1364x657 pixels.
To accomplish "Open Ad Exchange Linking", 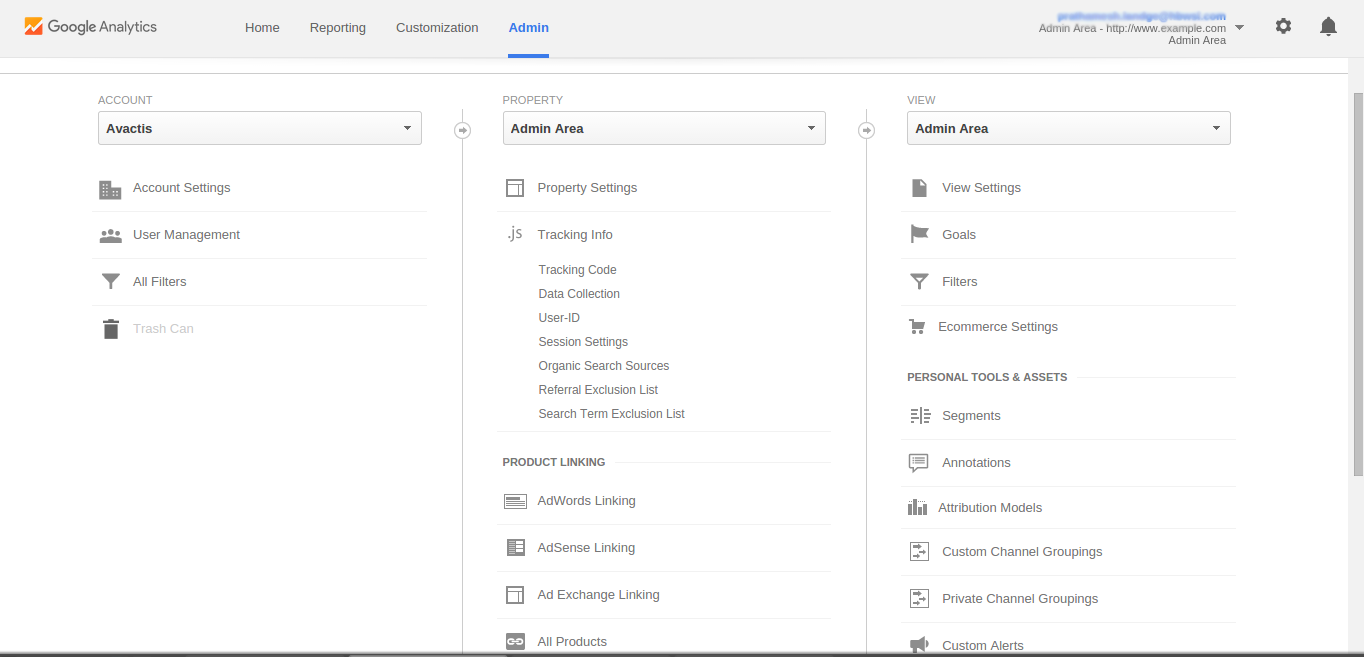I will 599,595.
